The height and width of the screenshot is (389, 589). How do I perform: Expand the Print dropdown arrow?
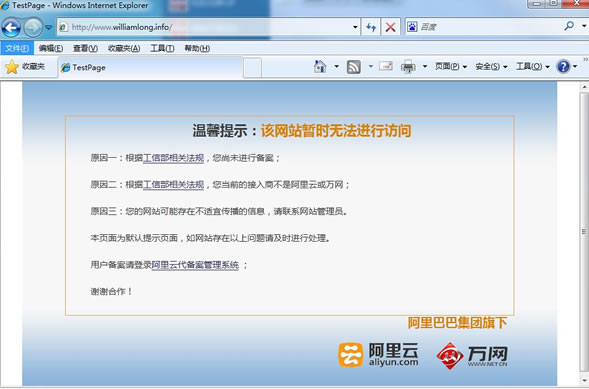(x=425, y=66)
